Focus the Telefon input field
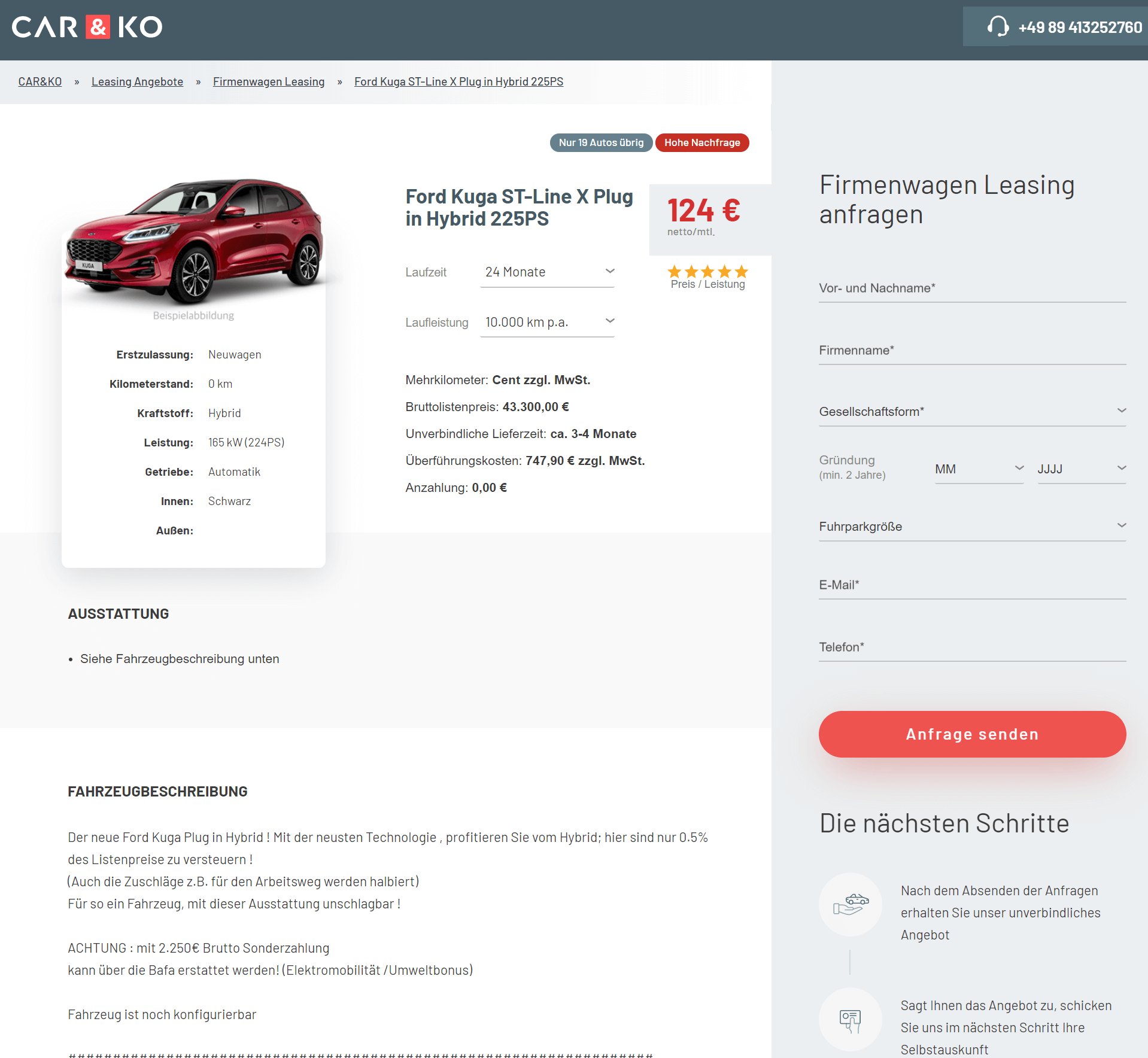The height and width of the screenshot is (1058, 1148). tap(972, 647)
